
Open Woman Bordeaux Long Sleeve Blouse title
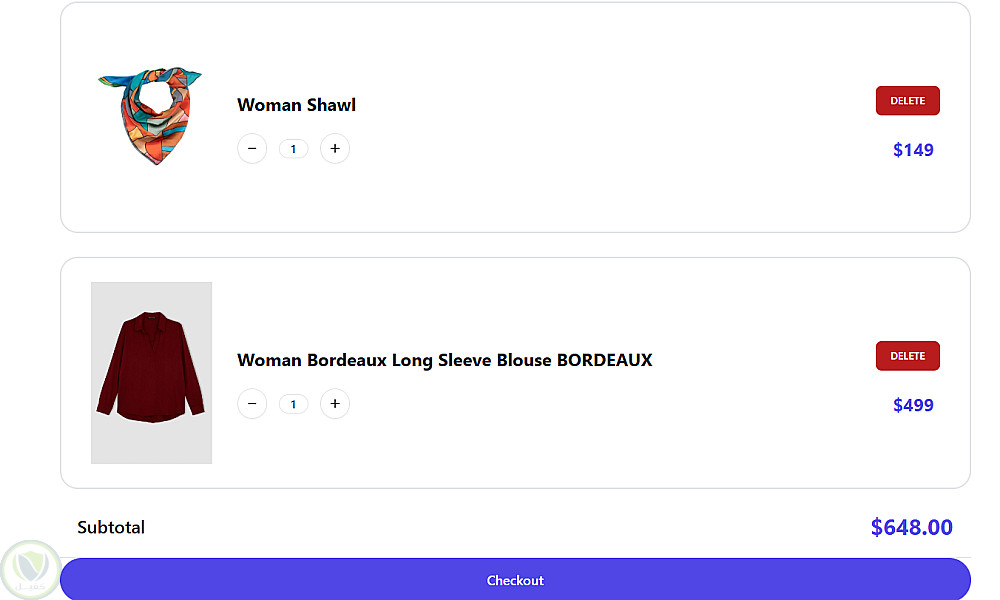pos(444,360)
